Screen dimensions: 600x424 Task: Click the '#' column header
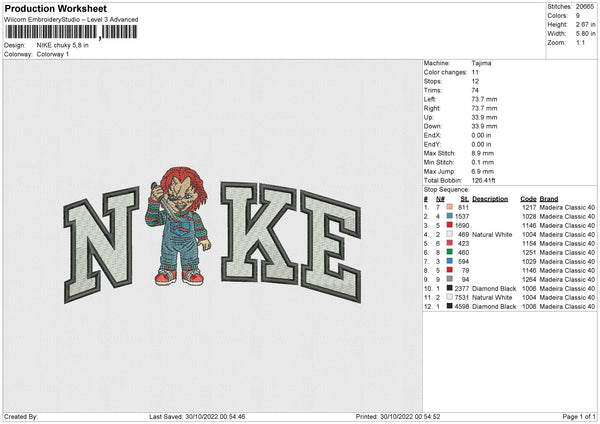click(426, 199)
